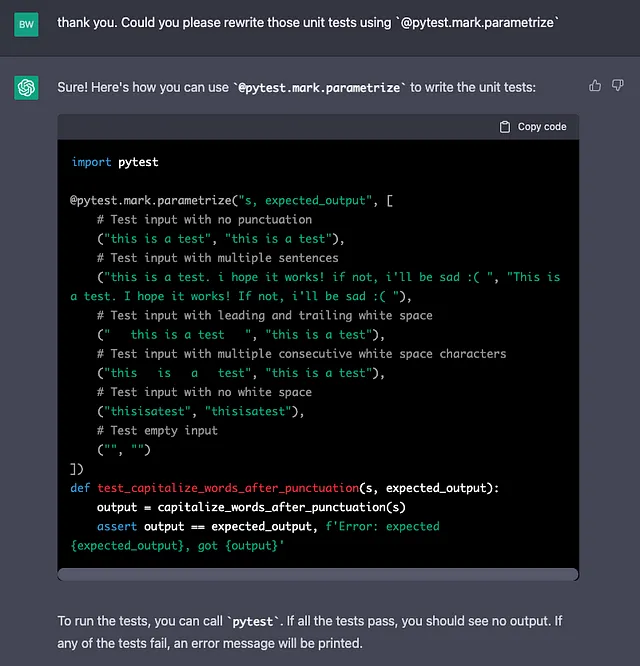The width and height of the screenshot is (640, 666).
Task: Click the 'import pytest' line
Action: click(115, 162)
